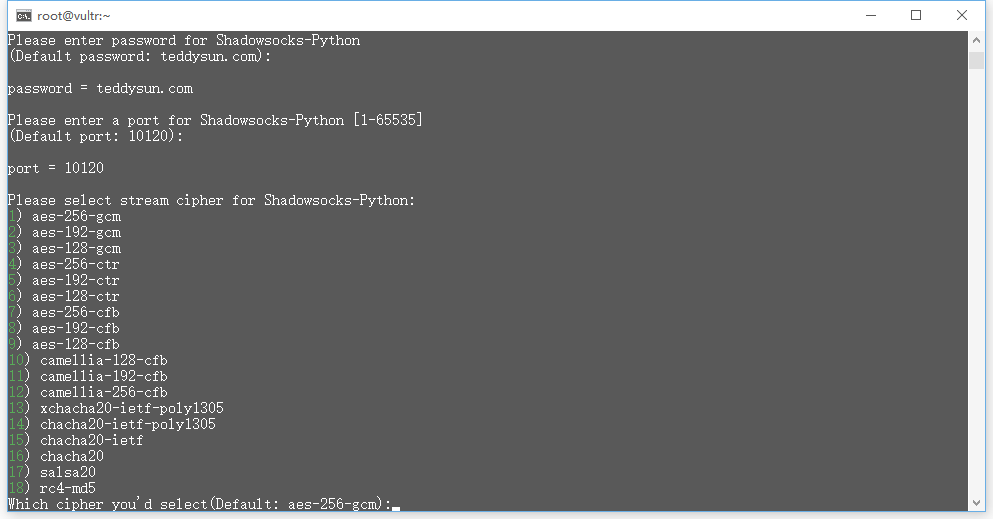Click the xchacha20-ietf-poly1305 option text
Image resolution: width=993 pixels, height=519 pixels.
[x=131, y=408]
